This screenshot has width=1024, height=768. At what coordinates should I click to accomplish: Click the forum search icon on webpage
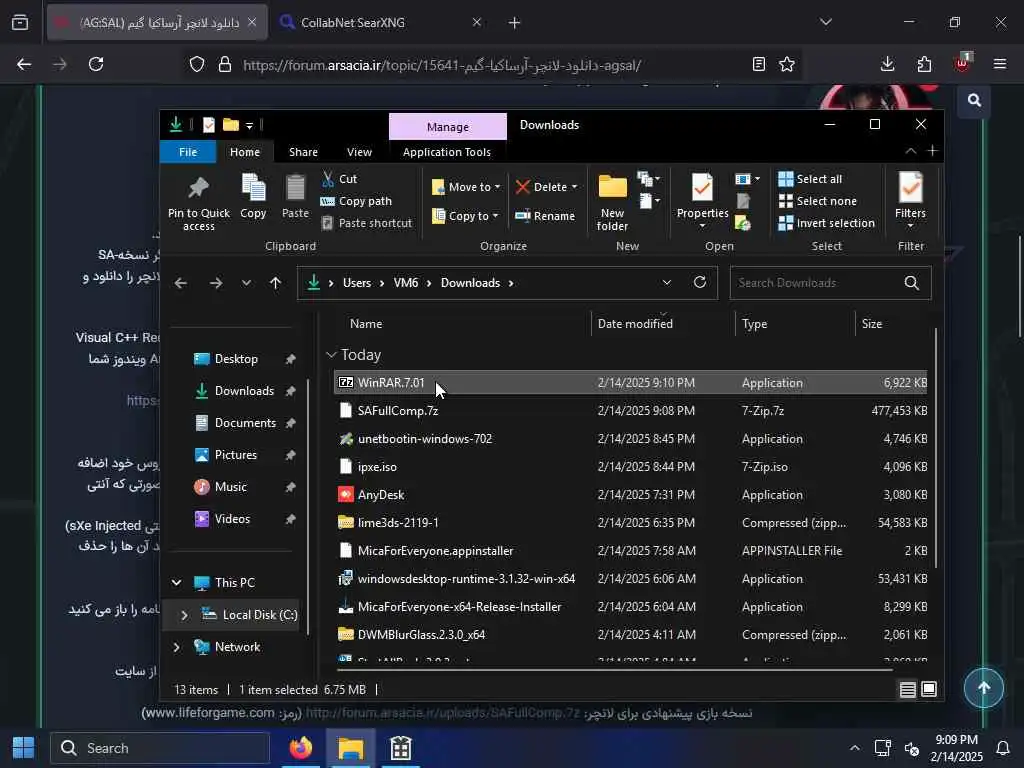coord(974,101)
